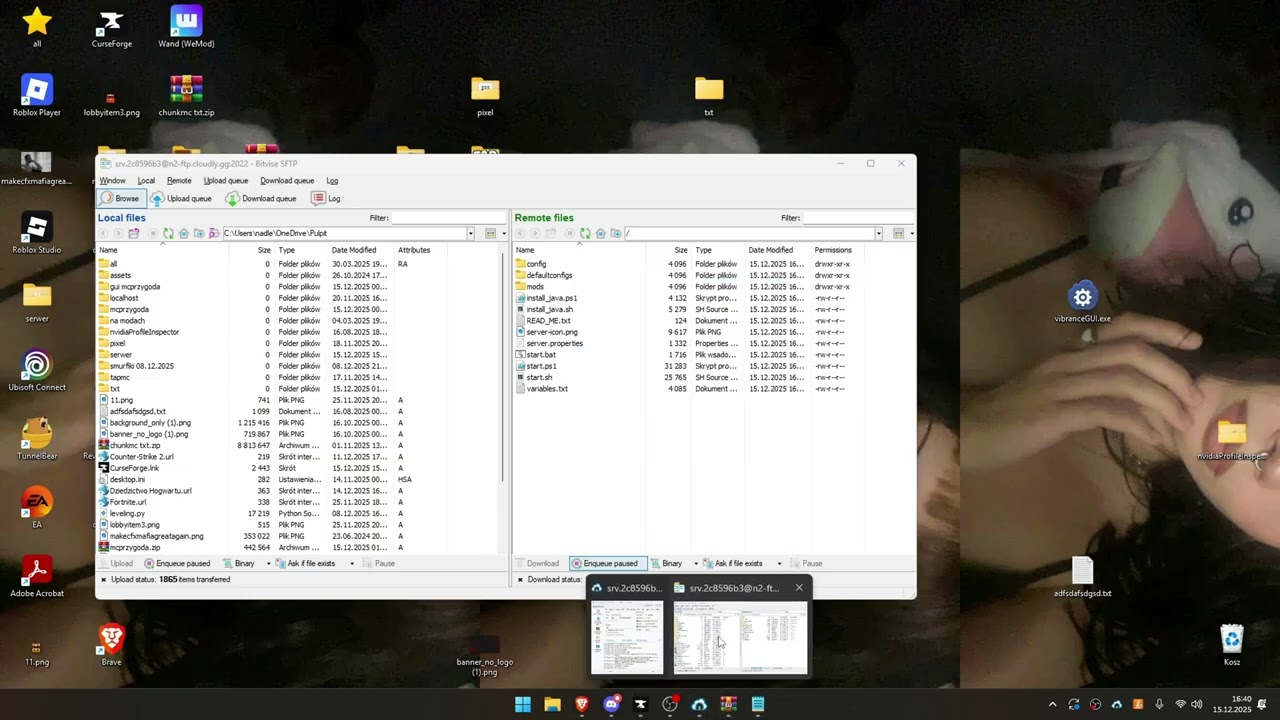
Task: Open the Local menu
Action: pos(146,181)
